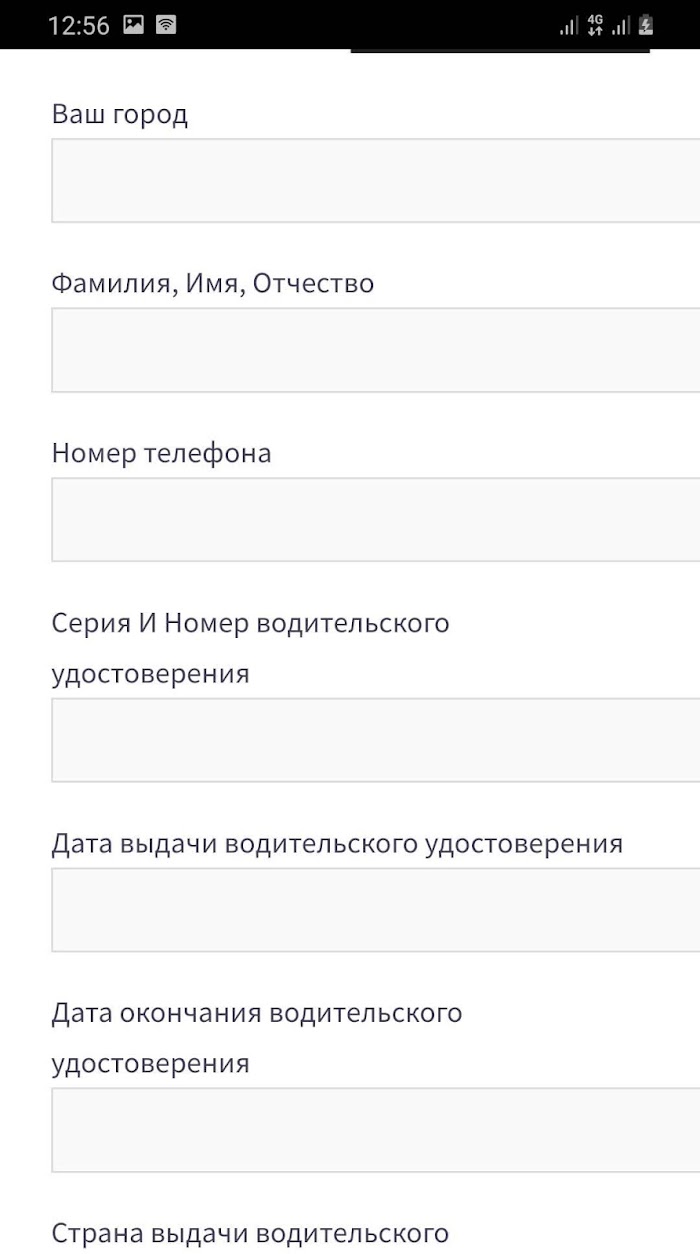Tap the image notification icon in status bar
Screen dimensions: 700x1254
134,25
